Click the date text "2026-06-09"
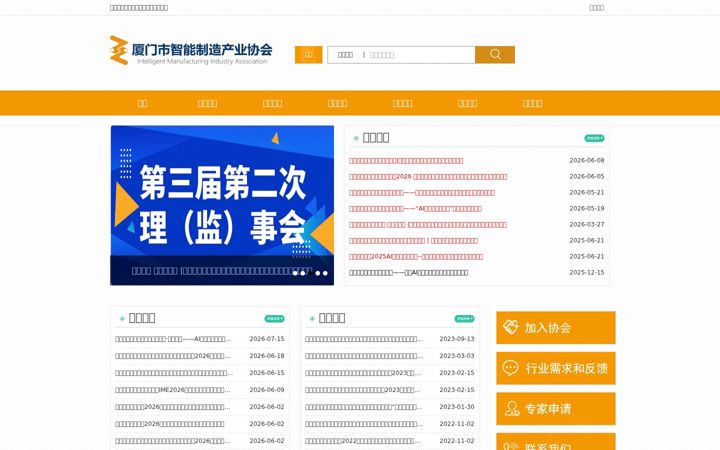 [267, 390]
